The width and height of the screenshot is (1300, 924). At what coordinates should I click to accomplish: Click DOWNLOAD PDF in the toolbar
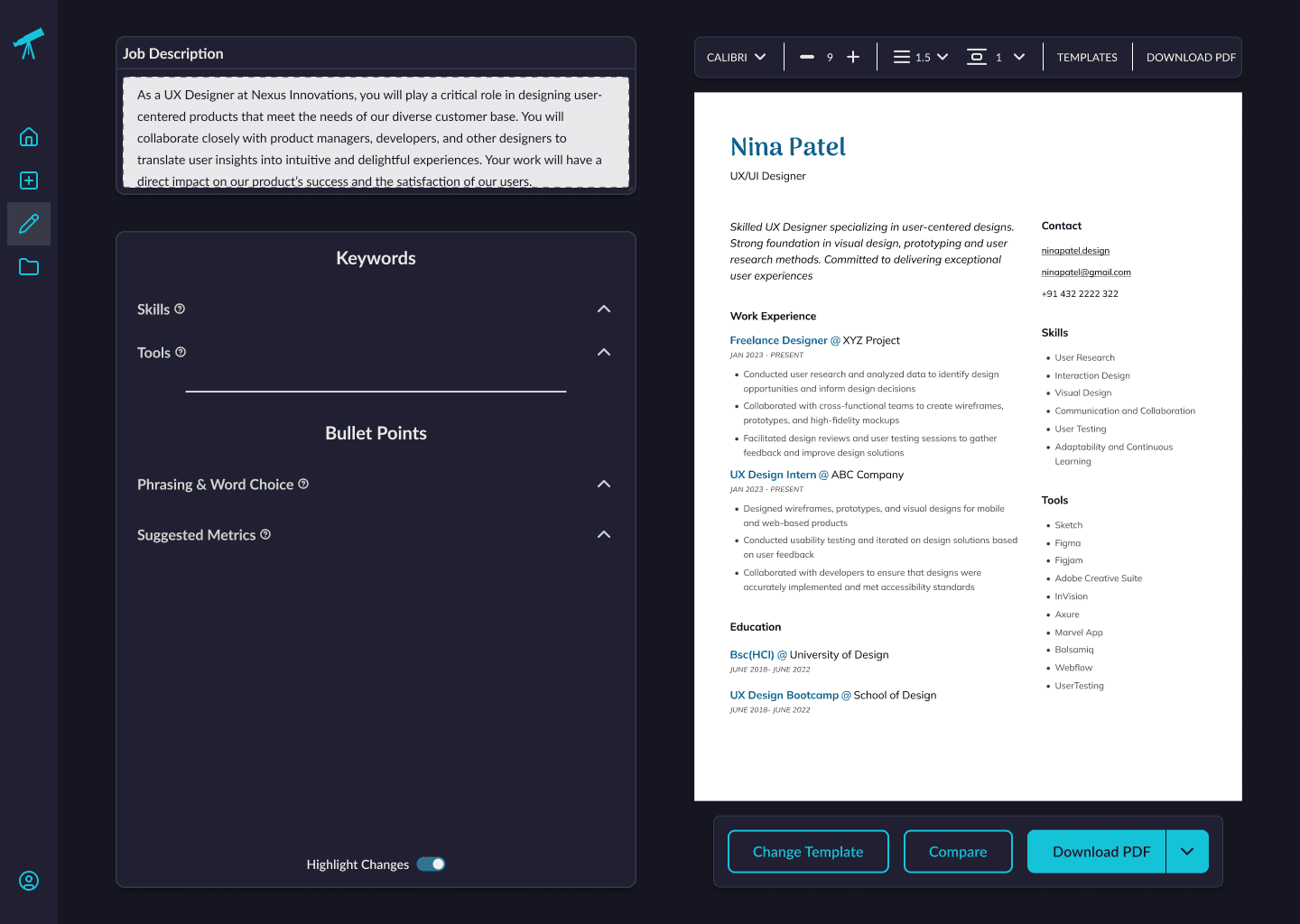1191,57
